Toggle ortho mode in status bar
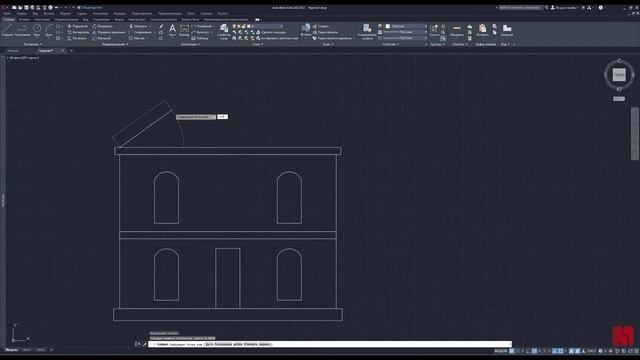 click(527, 351)
